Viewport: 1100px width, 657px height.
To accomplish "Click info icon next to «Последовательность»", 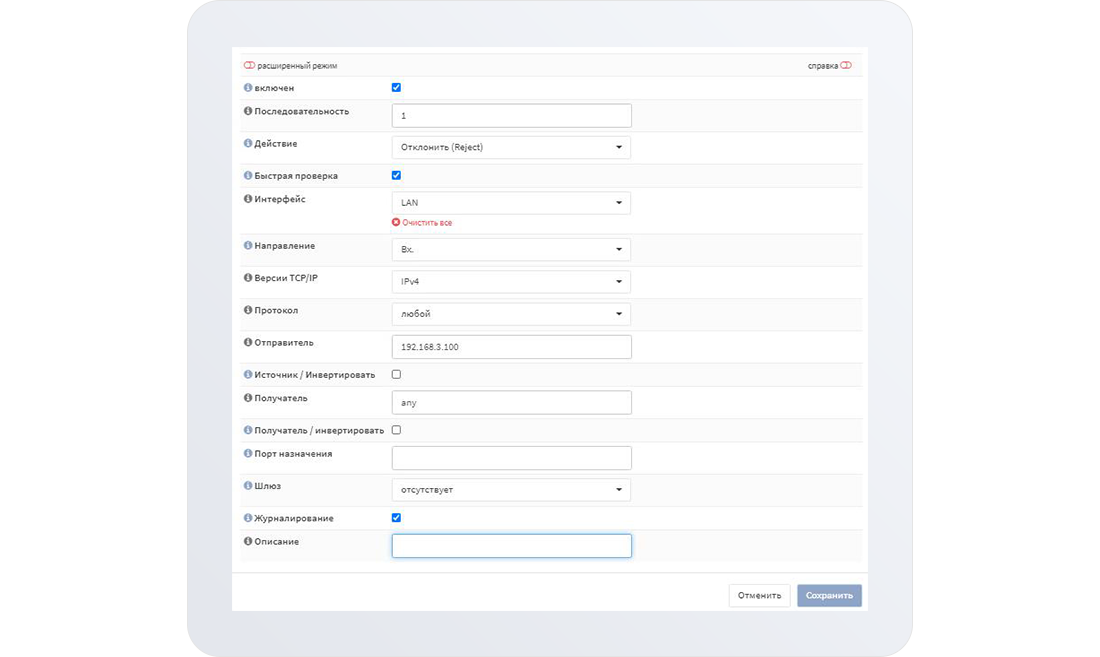I will tap(248, 111).
